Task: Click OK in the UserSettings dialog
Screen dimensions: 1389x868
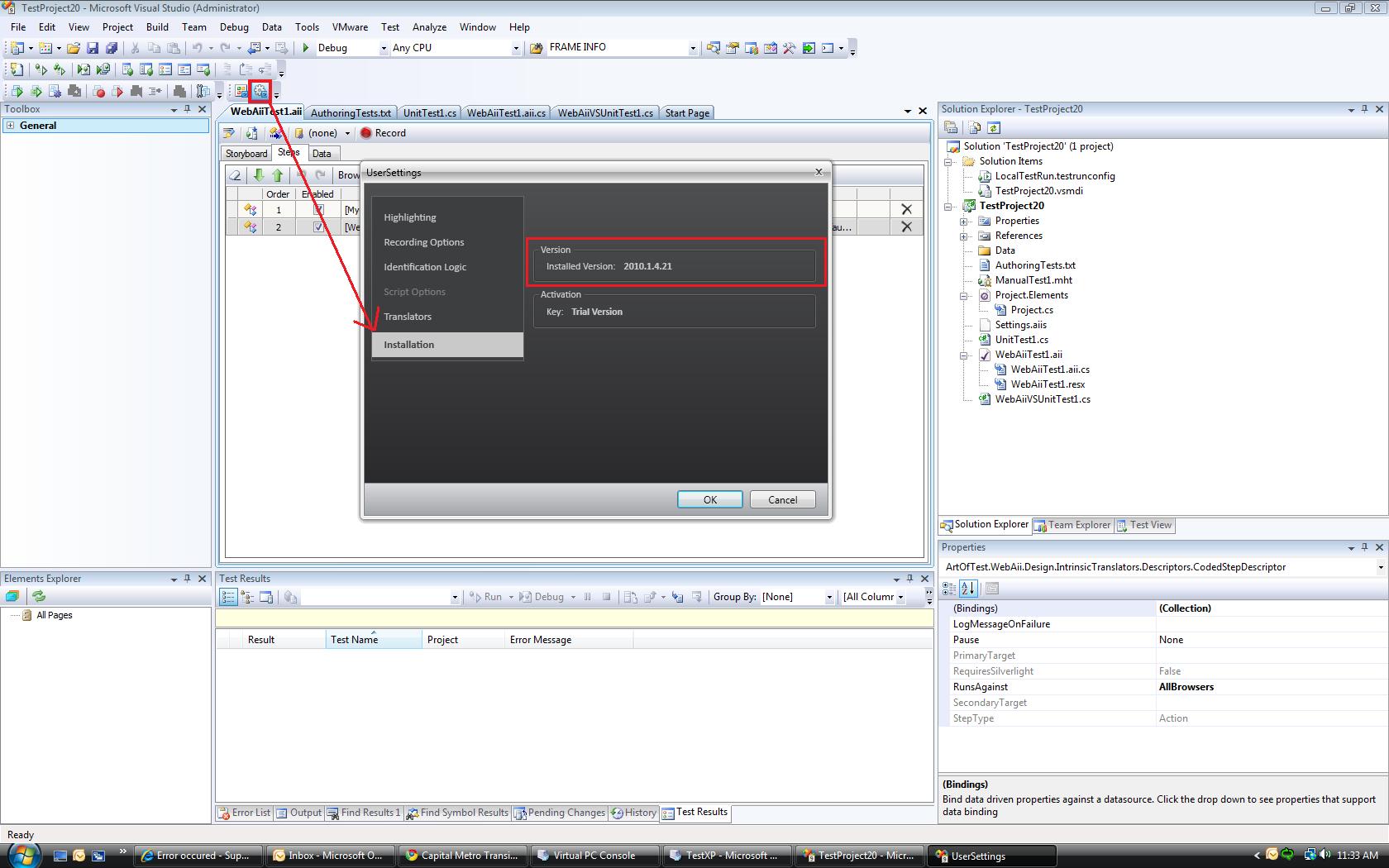Action: (x=709, y=500)
